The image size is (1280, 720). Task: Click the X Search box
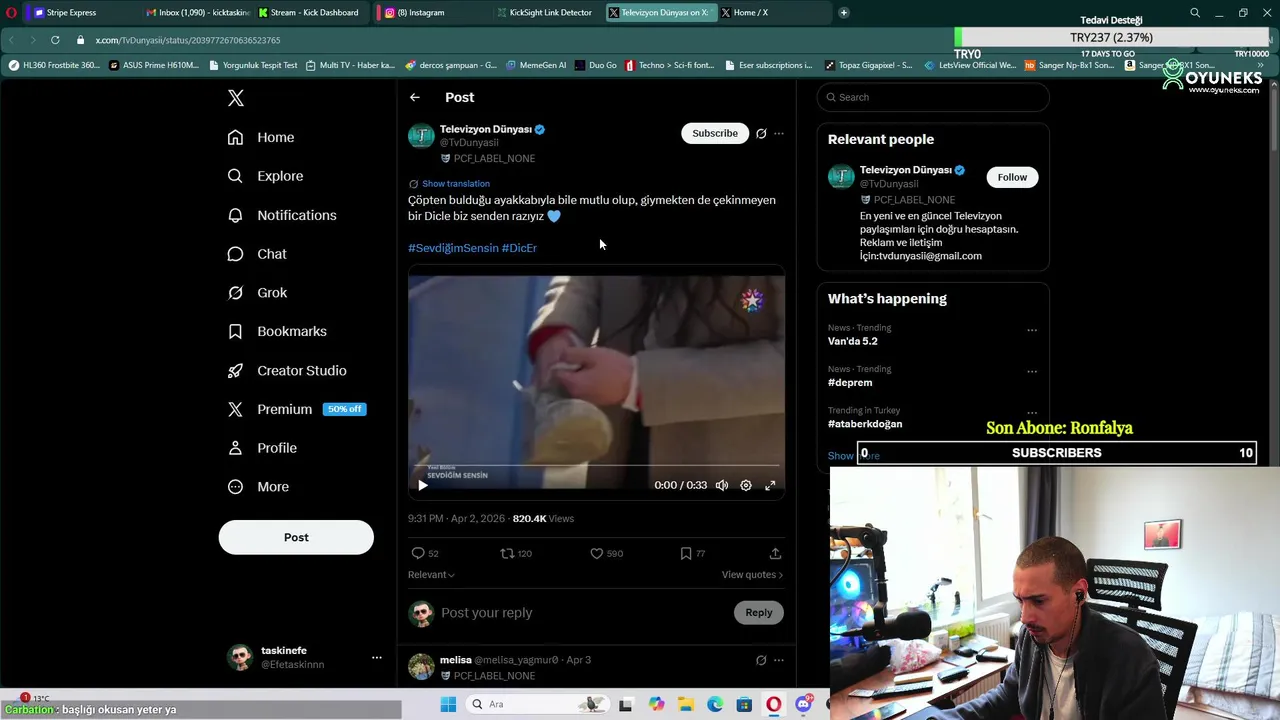pos(933,97)
